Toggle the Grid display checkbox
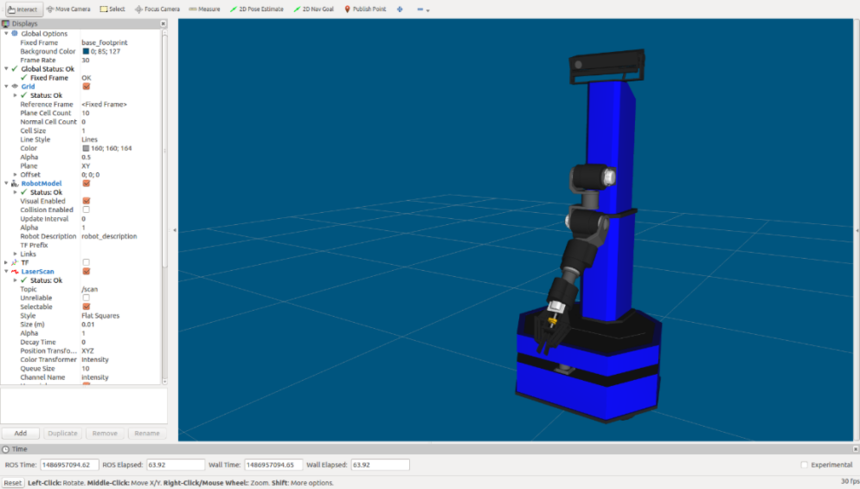Image resolution: width=860 pixels, height=489 pixels. click(86, 86)
